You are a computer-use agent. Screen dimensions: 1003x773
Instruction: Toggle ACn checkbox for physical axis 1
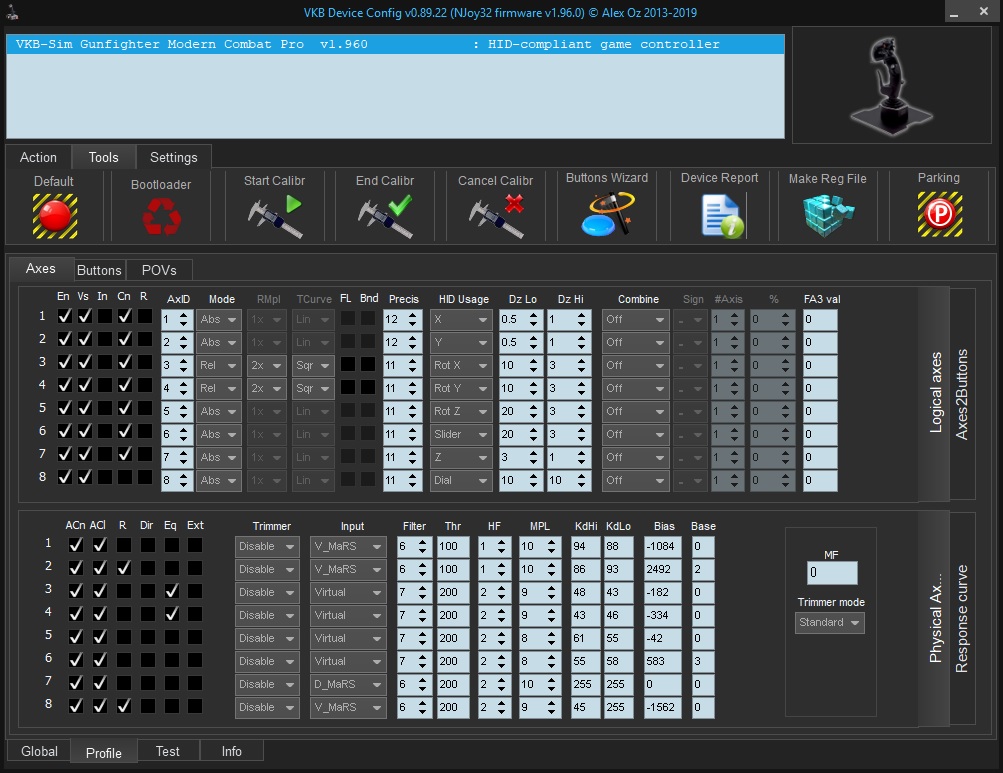pos(75,545)
